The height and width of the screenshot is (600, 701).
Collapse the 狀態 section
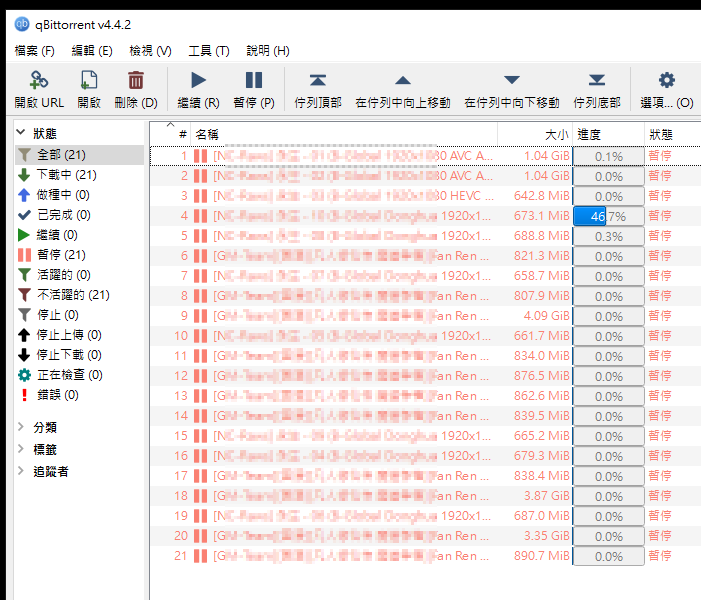(x=21, y=132)
